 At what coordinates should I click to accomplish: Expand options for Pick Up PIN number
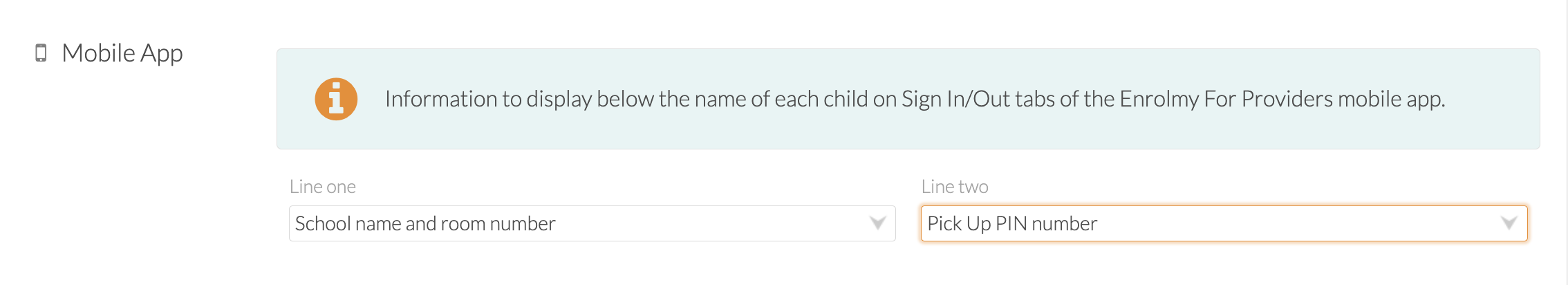click(1509, 223)
